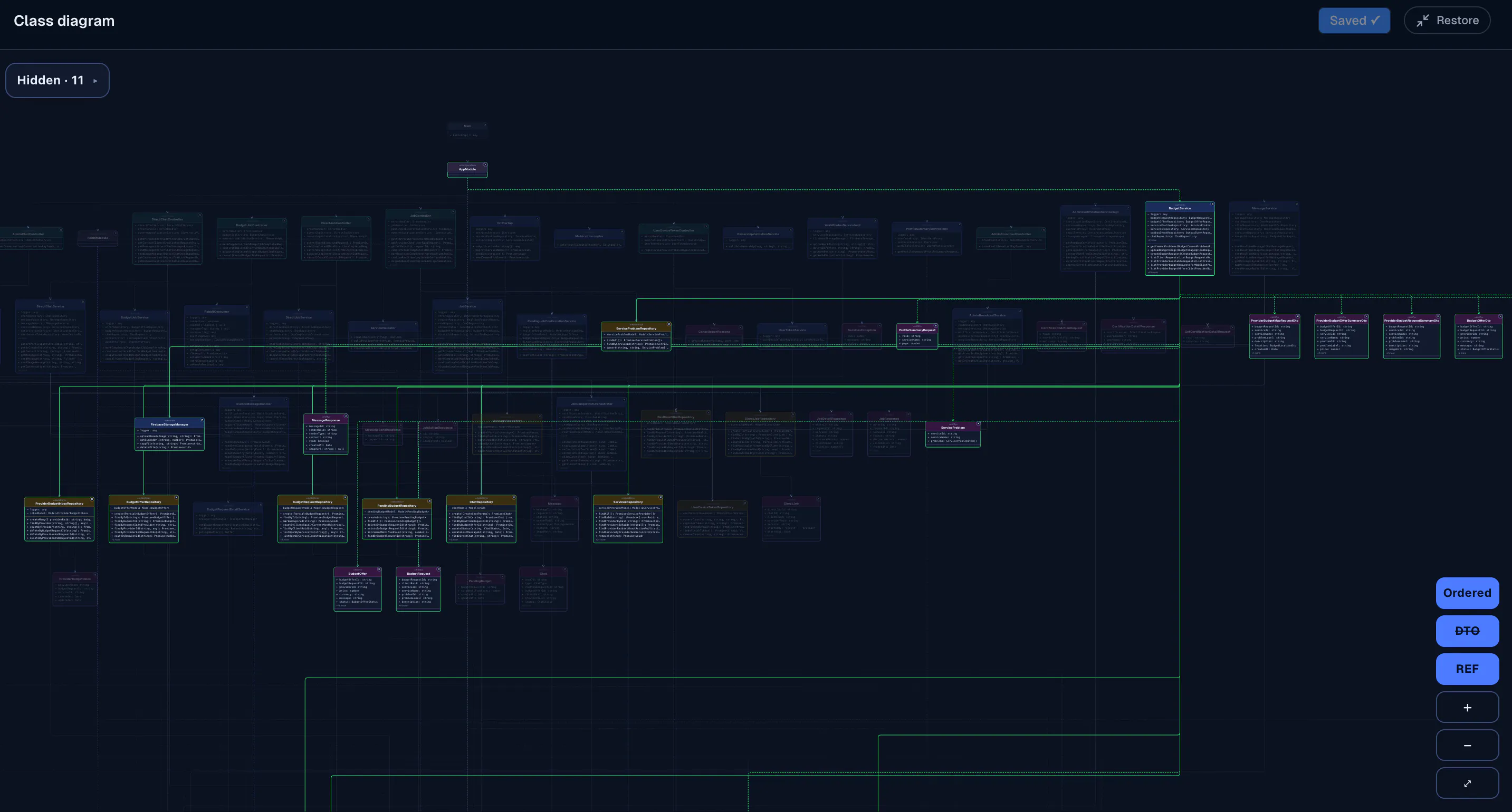Click the x icon on dimmed DirectChatService node
Viewport: 1512px width, 812px height.
pos(83,302)
